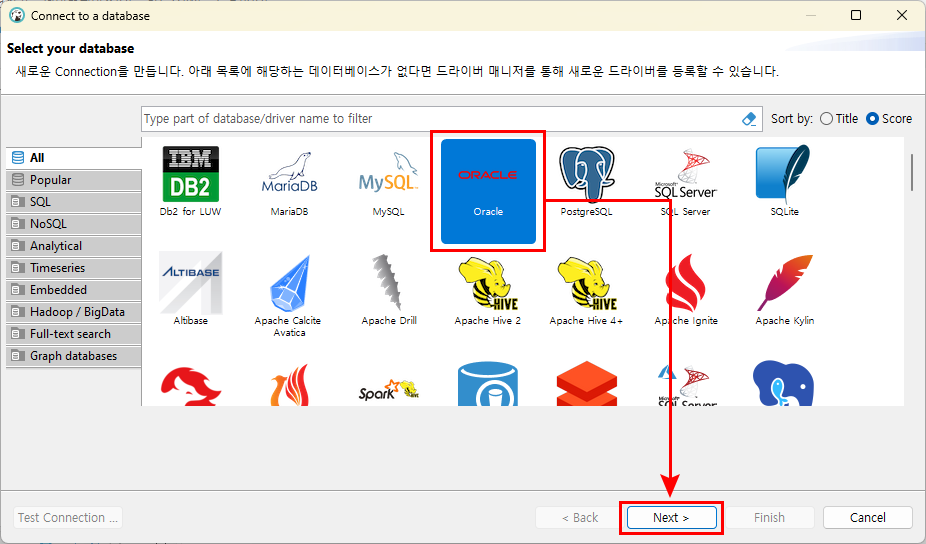The width and height of the screenshot is (926, 544).
Task: Switch to the Embedded category
Action: click(x=74, y=289)
